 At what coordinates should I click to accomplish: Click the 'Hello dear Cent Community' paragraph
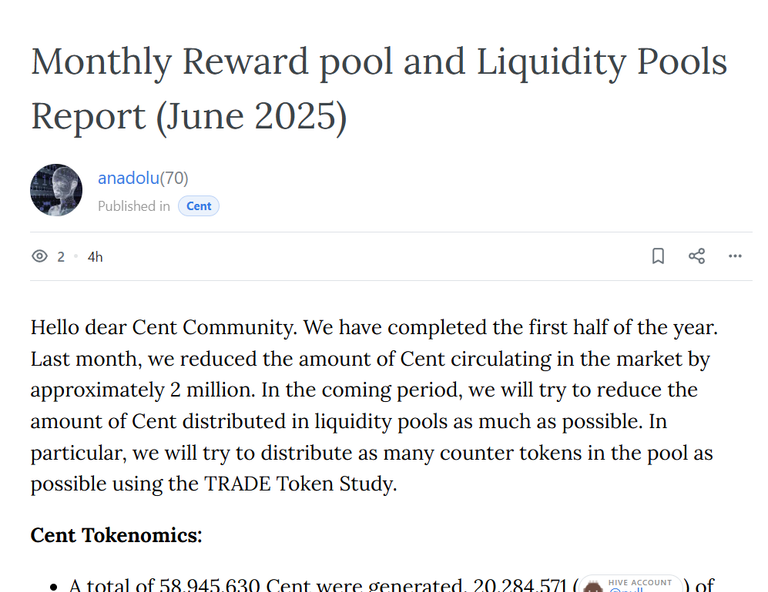(x=374, y=405)
